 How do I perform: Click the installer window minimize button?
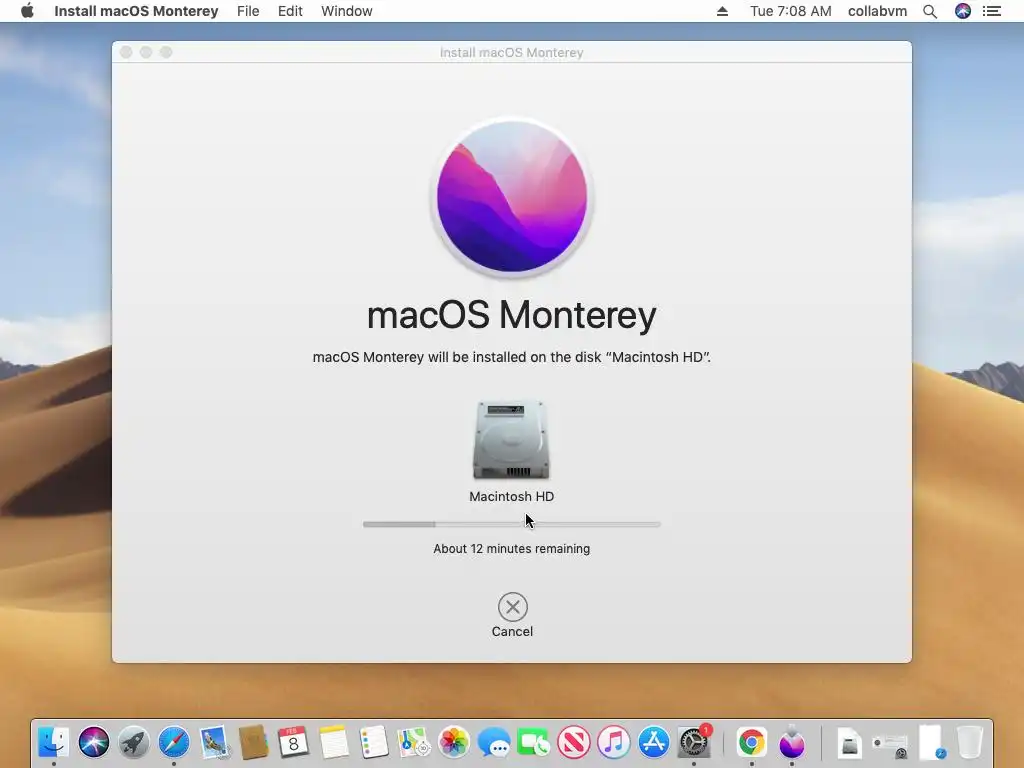tap(146, 52)
